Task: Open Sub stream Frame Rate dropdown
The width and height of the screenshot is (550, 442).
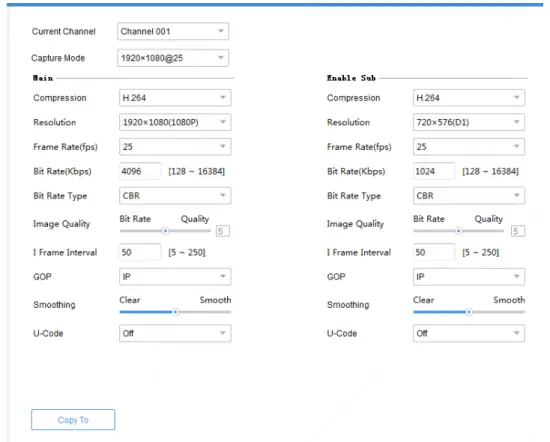Action: coord(469,147)
